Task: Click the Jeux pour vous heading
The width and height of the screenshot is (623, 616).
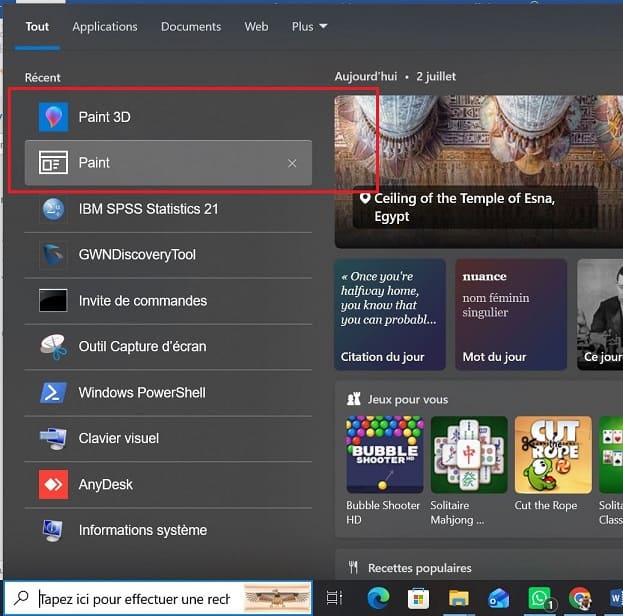Action: point(407,399)
